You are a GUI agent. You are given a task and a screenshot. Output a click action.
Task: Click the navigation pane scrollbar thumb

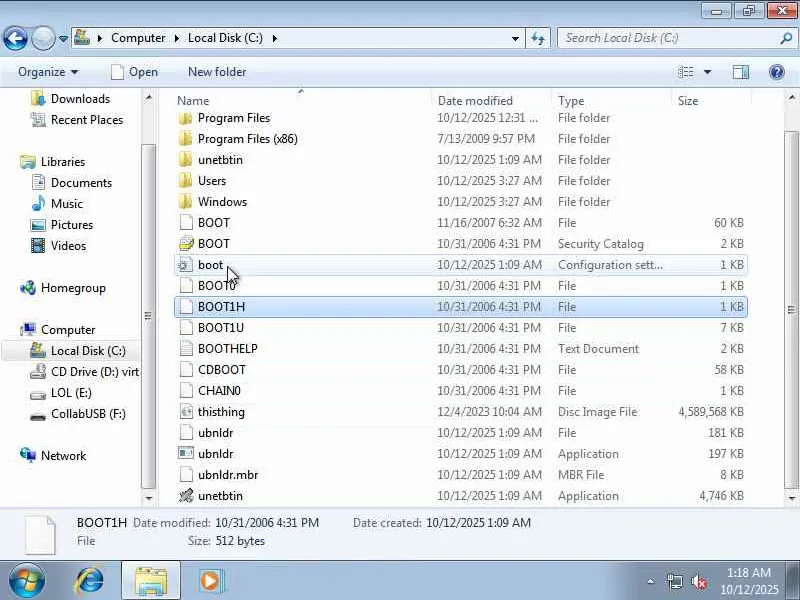click(148, 316)
